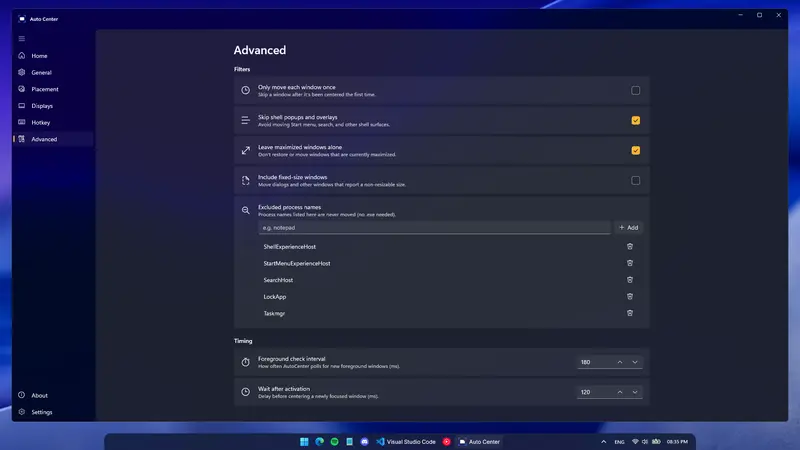Click the Add process button
The width and height of the screenshot is (800, 450).
point(628,228)
